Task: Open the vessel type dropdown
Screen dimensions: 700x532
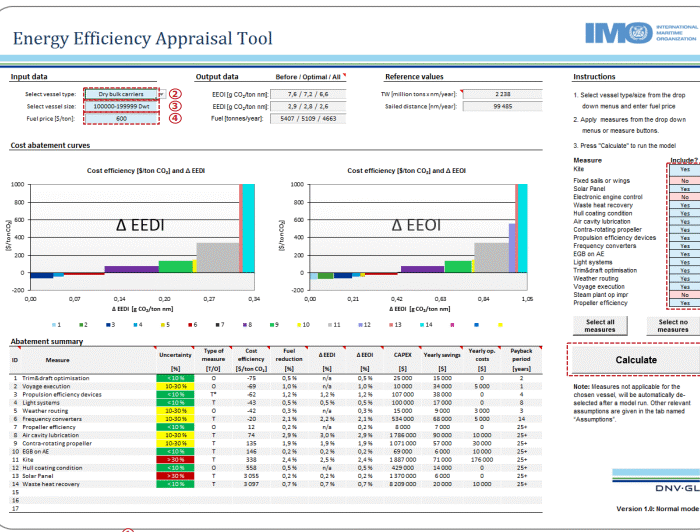Action: (121, 94)
